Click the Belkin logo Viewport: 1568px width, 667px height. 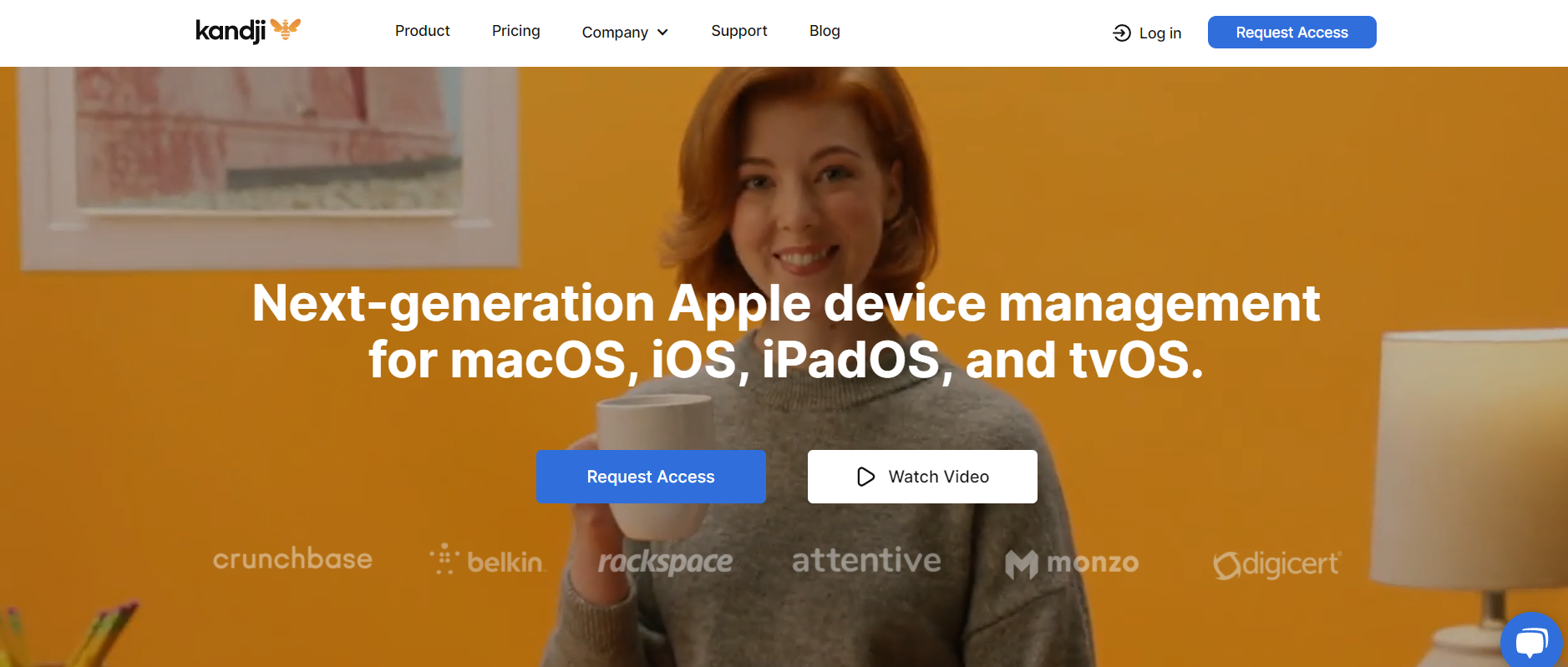click(x=487, y=560)
